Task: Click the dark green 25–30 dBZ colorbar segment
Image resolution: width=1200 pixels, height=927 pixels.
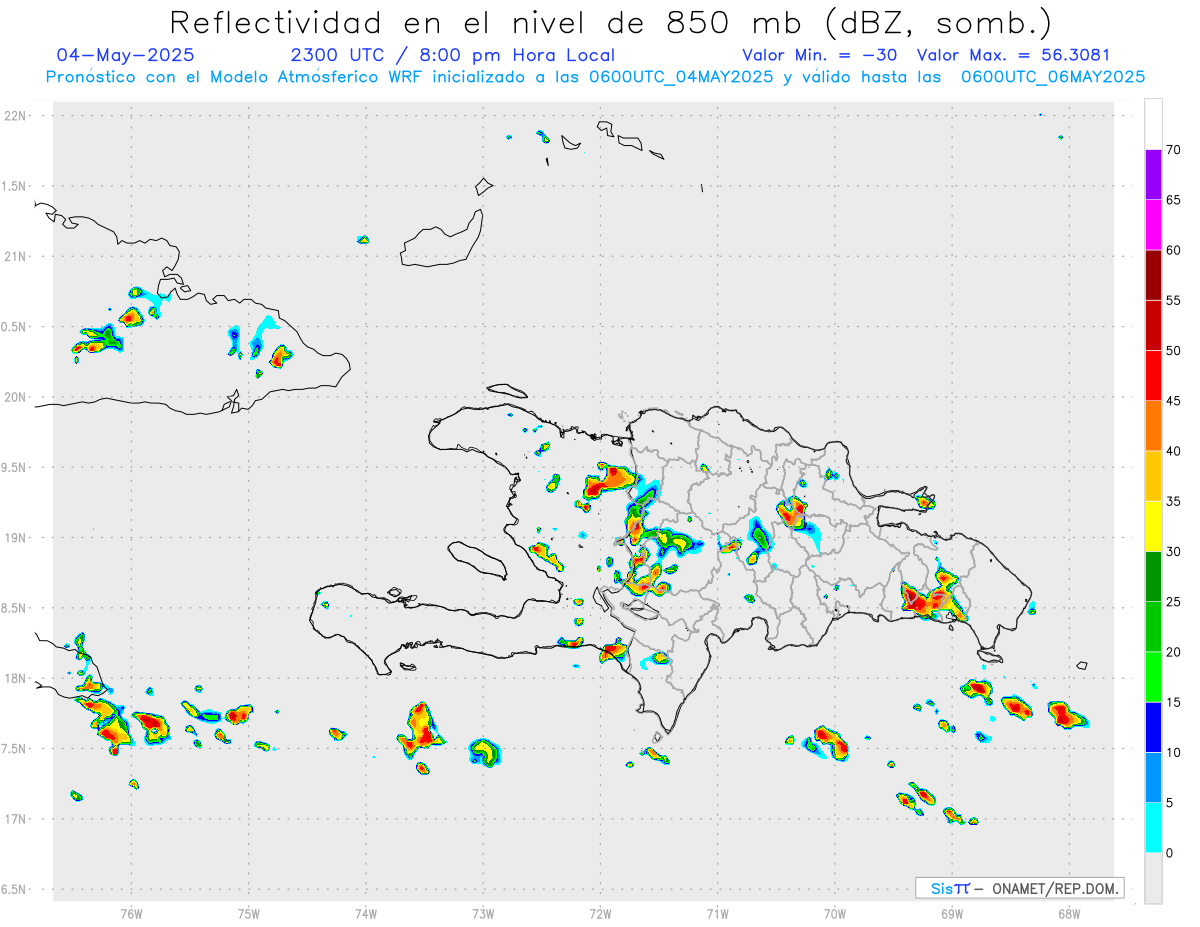Action: 1153,577
